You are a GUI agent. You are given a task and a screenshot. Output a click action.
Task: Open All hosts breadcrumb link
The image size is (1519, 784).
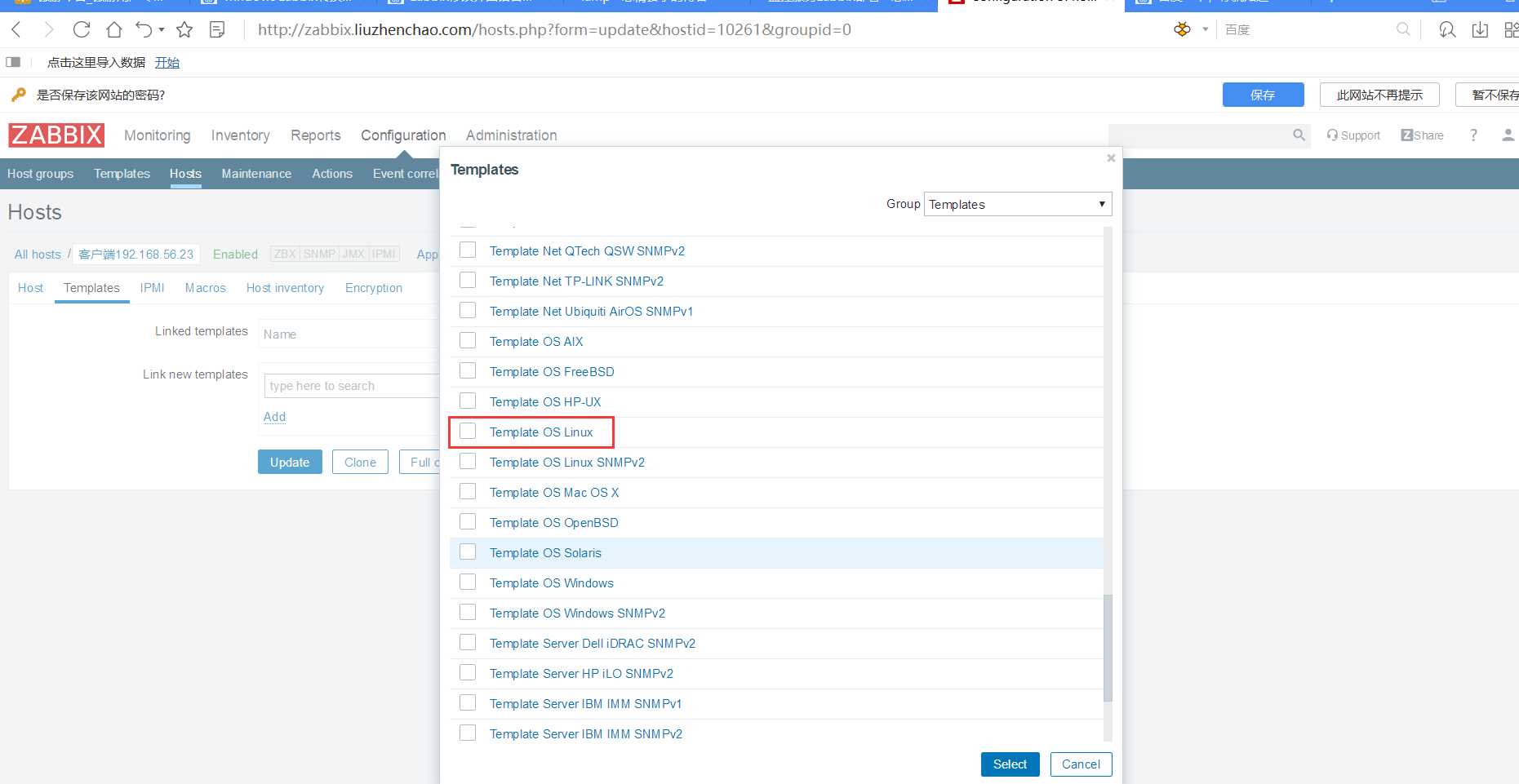(38, 255)
